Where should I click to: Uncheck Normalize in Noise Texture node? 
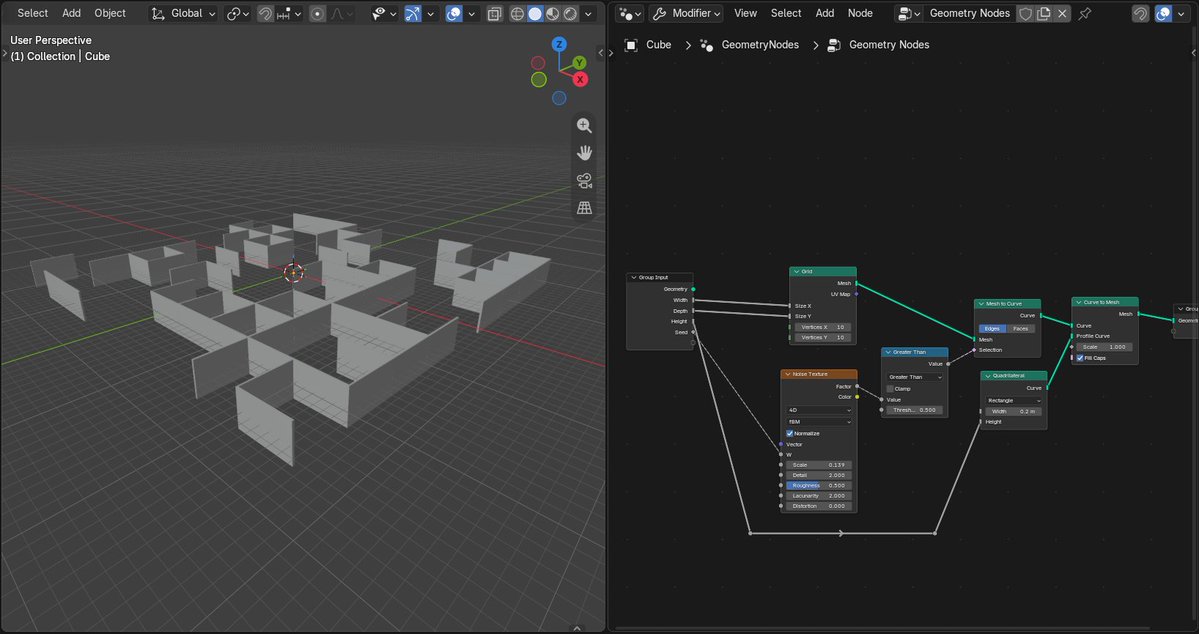790,434
